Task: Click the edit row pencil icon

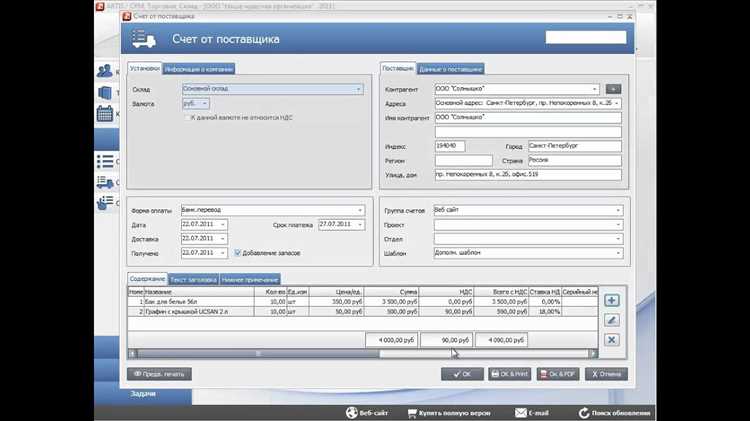Action: (612, 320)
